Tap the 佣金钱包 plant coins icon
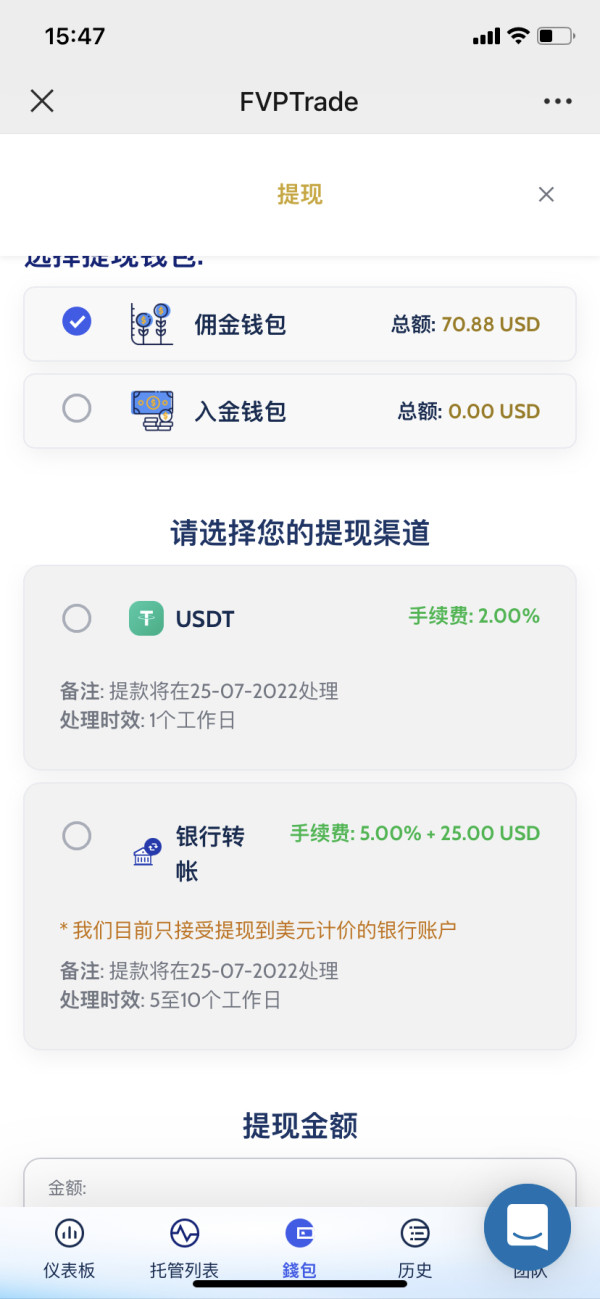The width and height of the screenshot is (600, 1299). point(152,324)
